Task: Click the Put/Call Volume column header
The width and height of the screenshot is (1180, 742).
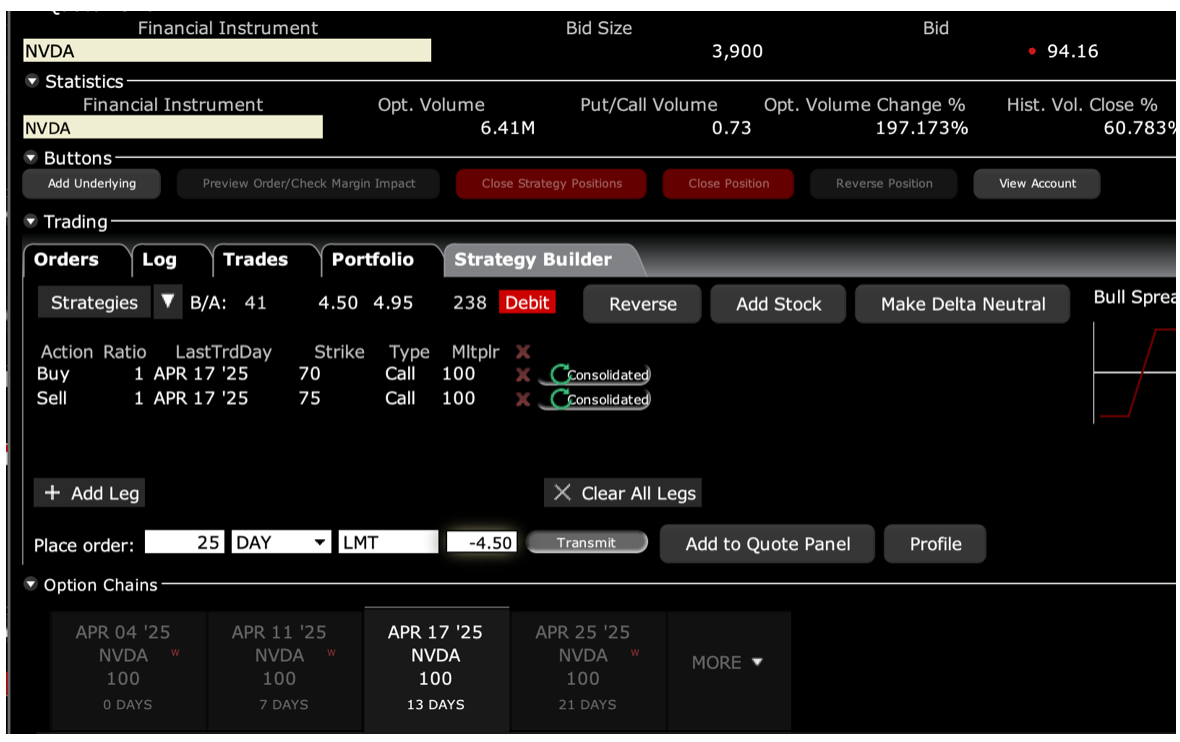Action: coord(649,105)
